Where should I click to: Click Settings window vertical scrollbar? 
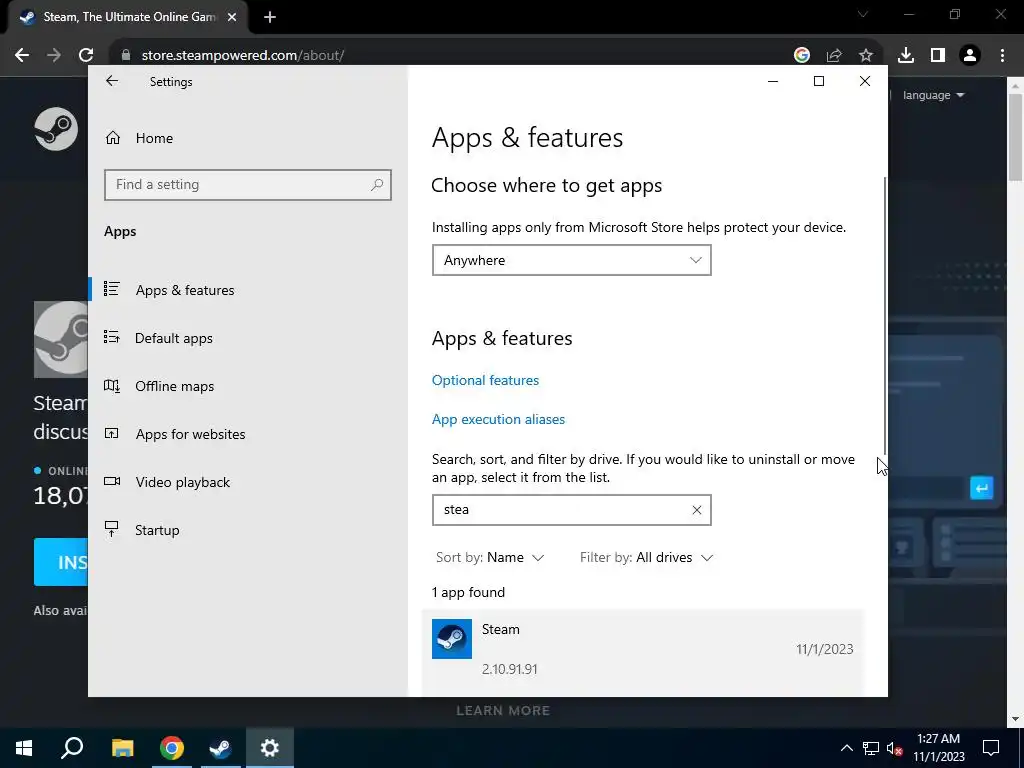(x=885, y=315)
